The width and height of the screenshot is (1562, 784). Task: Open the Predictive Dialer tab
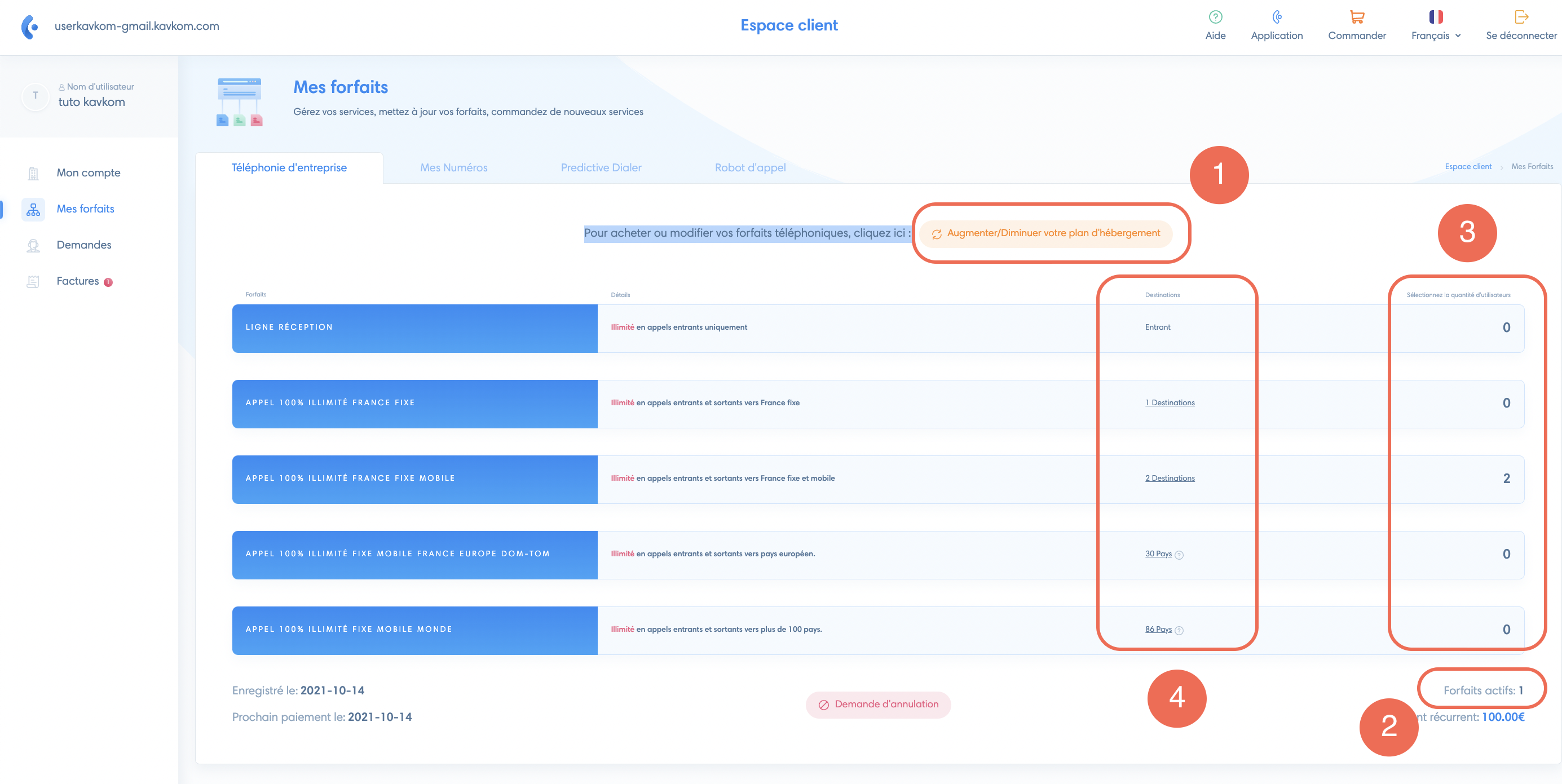(601, 168)
